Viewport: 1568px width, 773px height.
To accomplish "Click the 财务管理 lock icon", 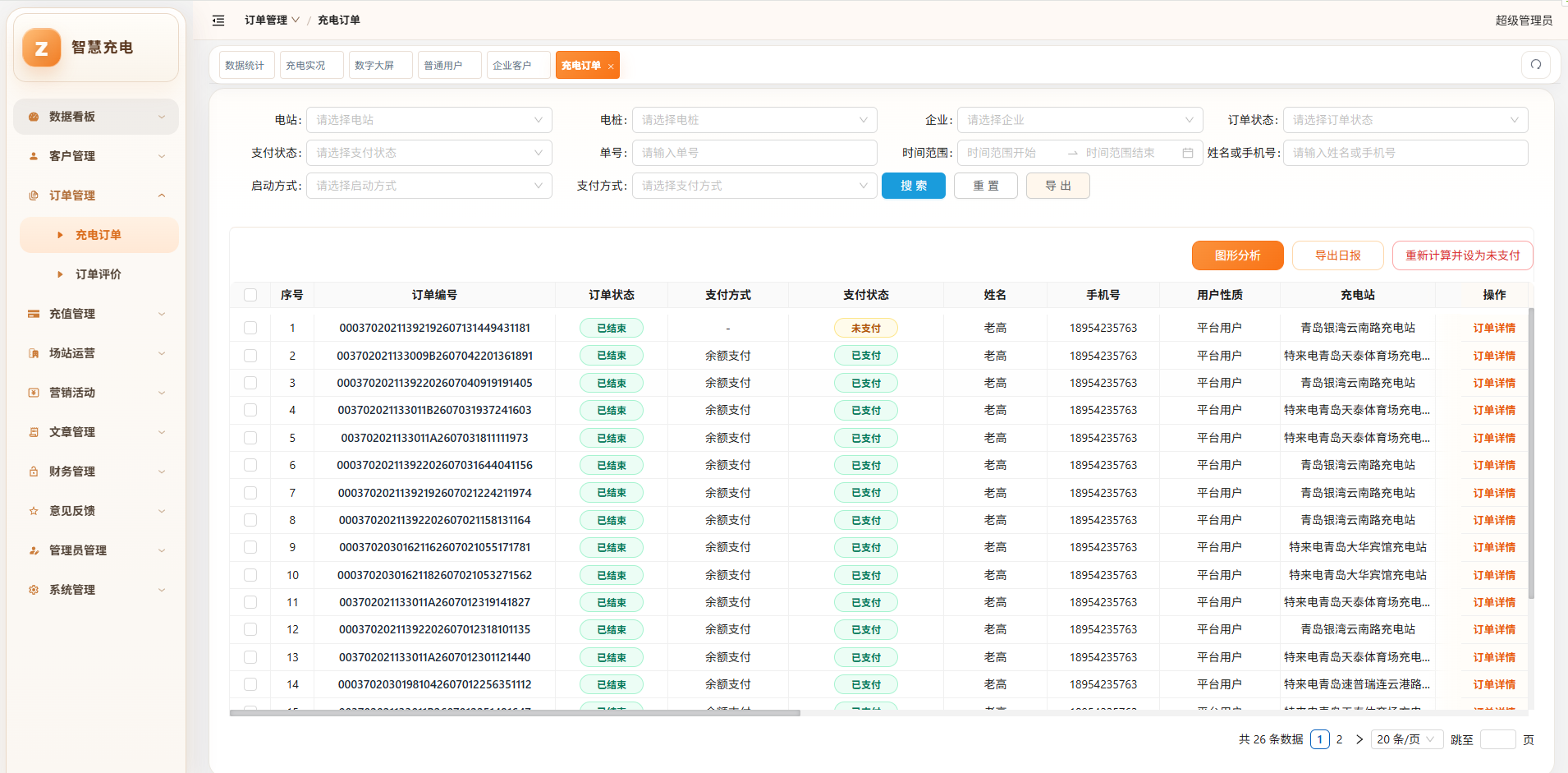I will (34, 472).
